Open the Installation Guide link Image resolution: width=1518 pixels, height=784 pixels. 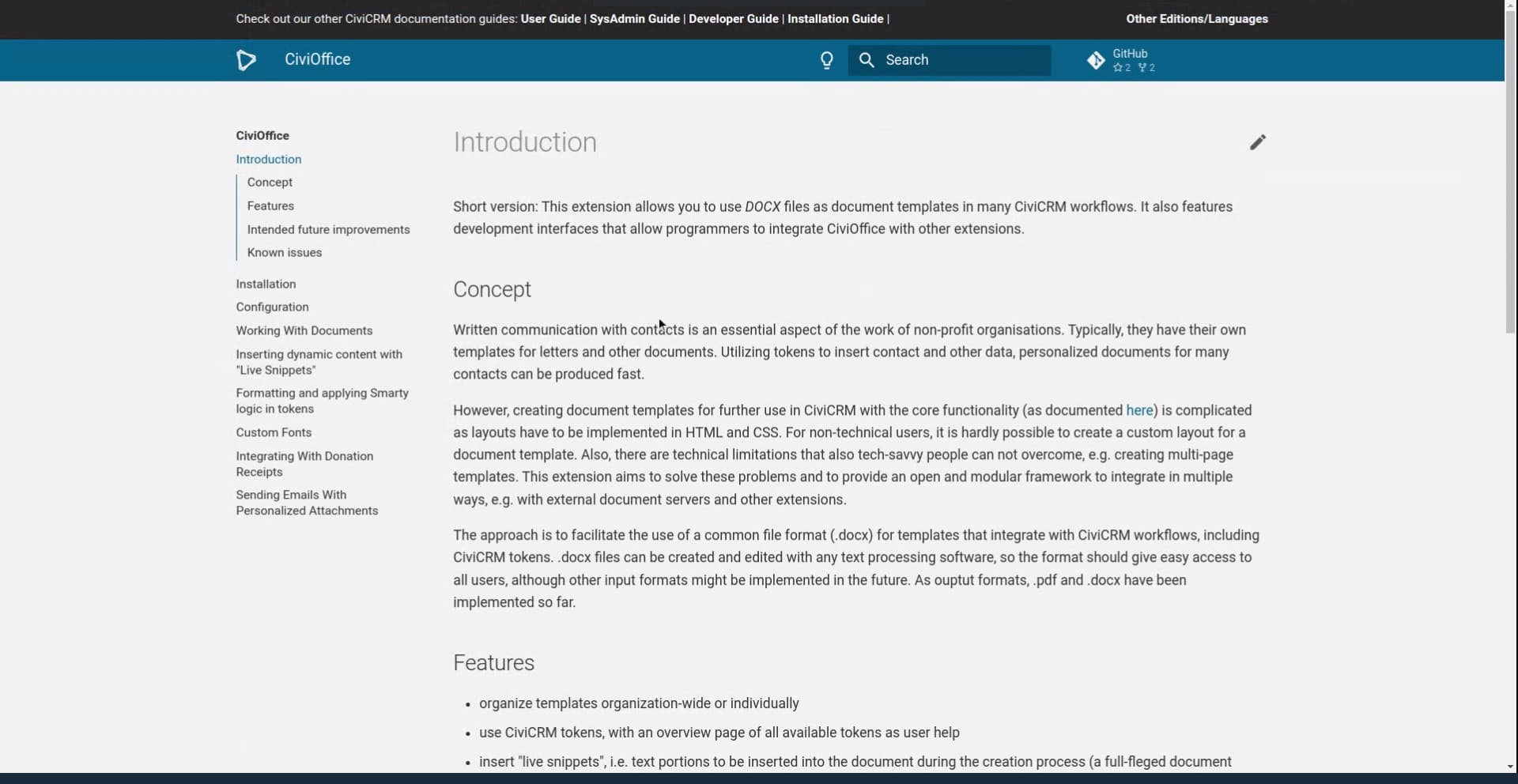835,19
